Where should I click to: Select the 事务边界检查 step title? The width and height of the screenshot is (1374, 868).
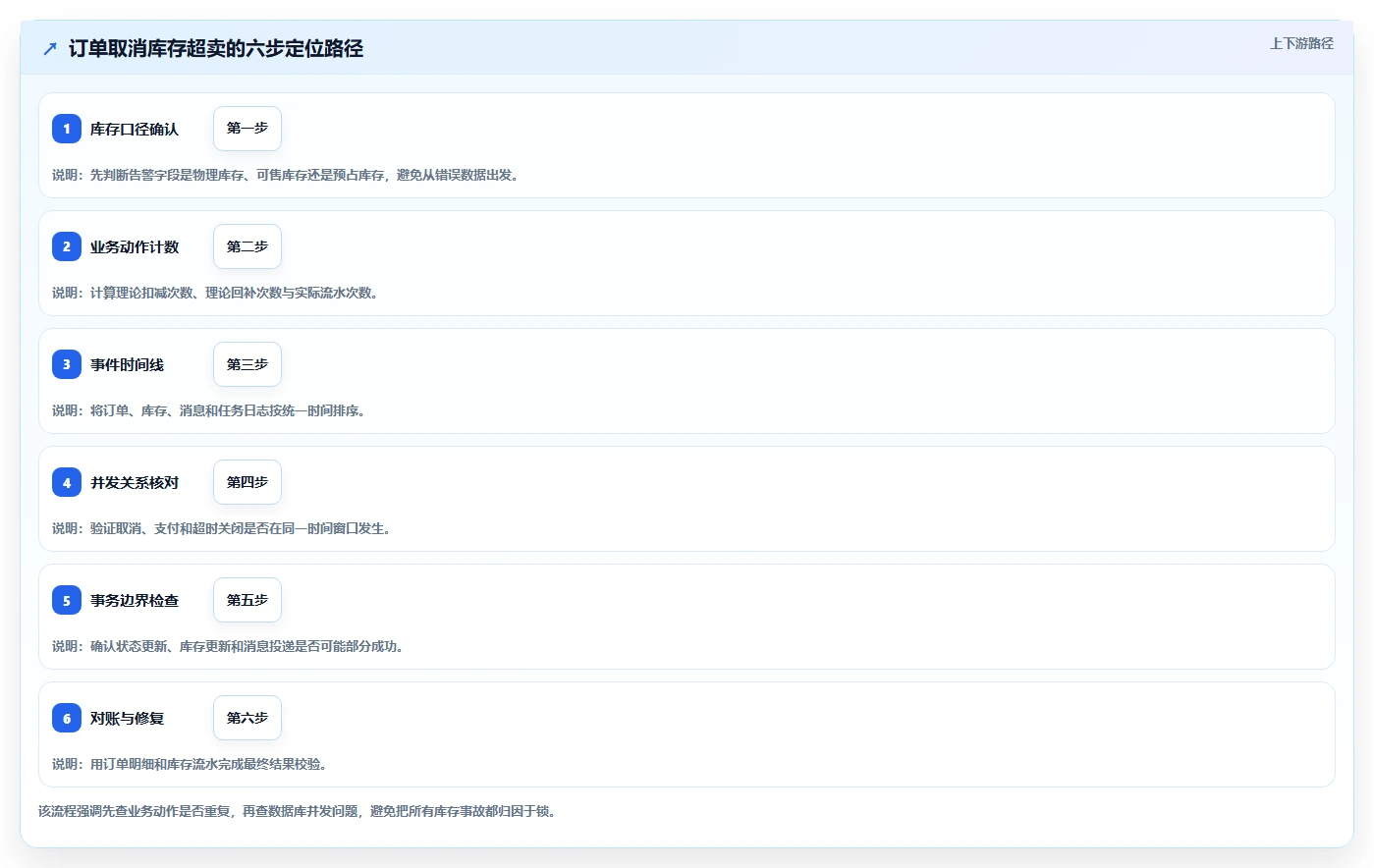coord(135,601)
